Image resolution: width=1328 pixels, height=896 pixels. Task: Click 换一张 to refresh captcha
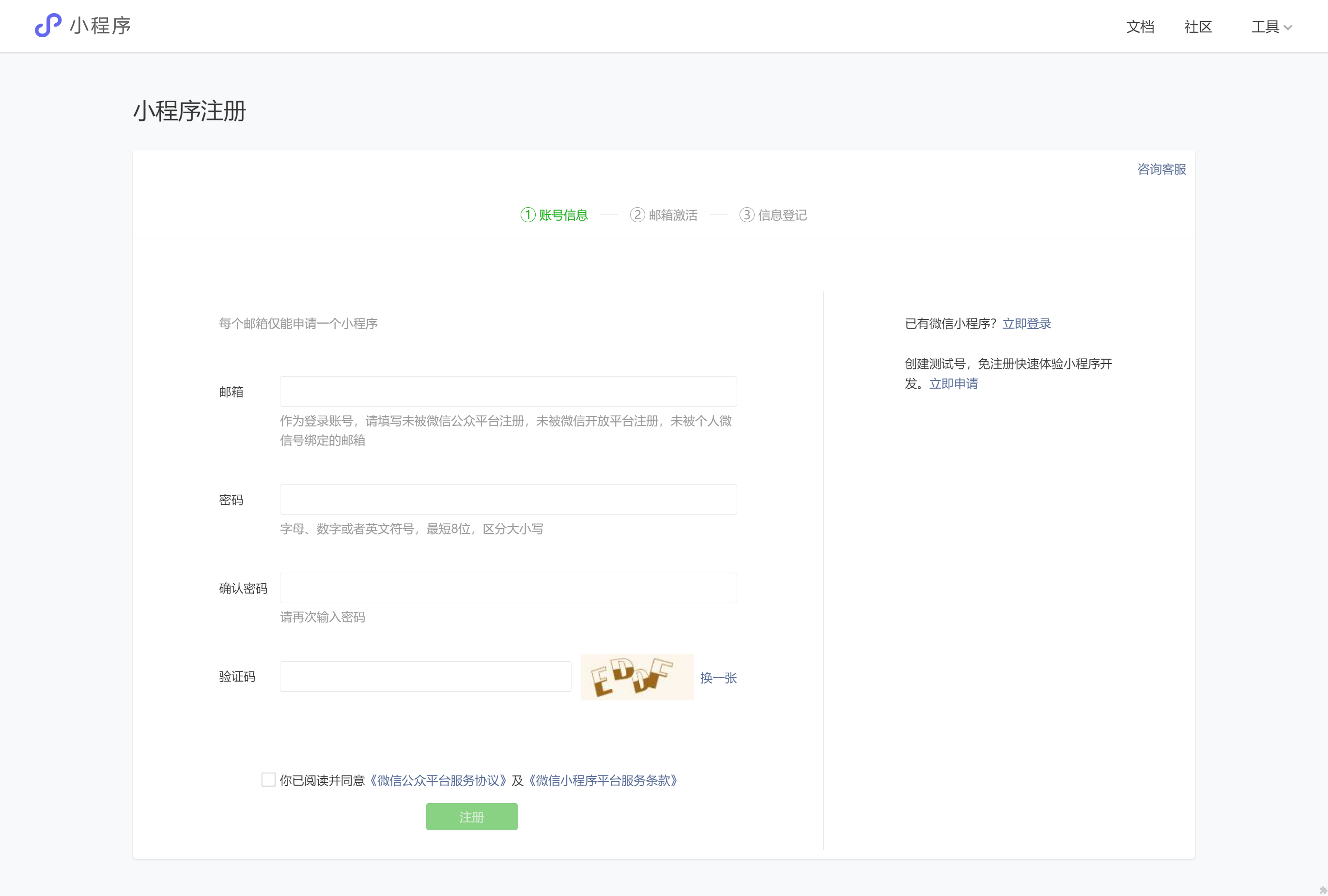click(718, 678)
